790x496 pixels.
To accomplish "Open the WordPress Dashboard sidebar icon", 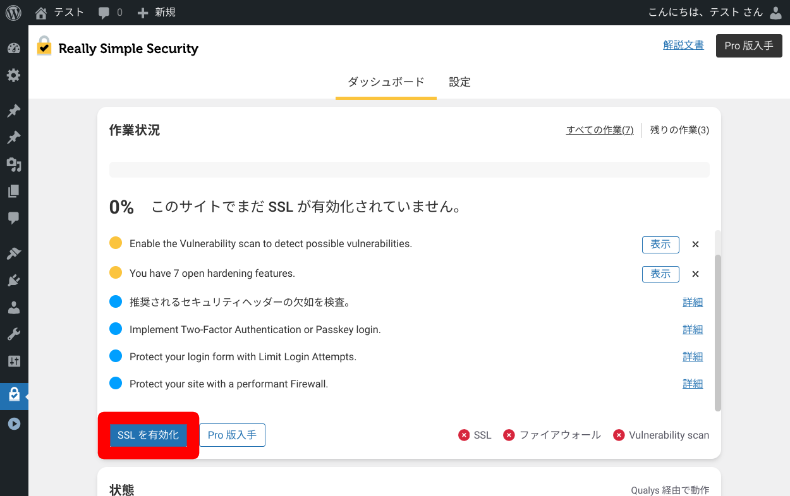I will coord(14,48).
